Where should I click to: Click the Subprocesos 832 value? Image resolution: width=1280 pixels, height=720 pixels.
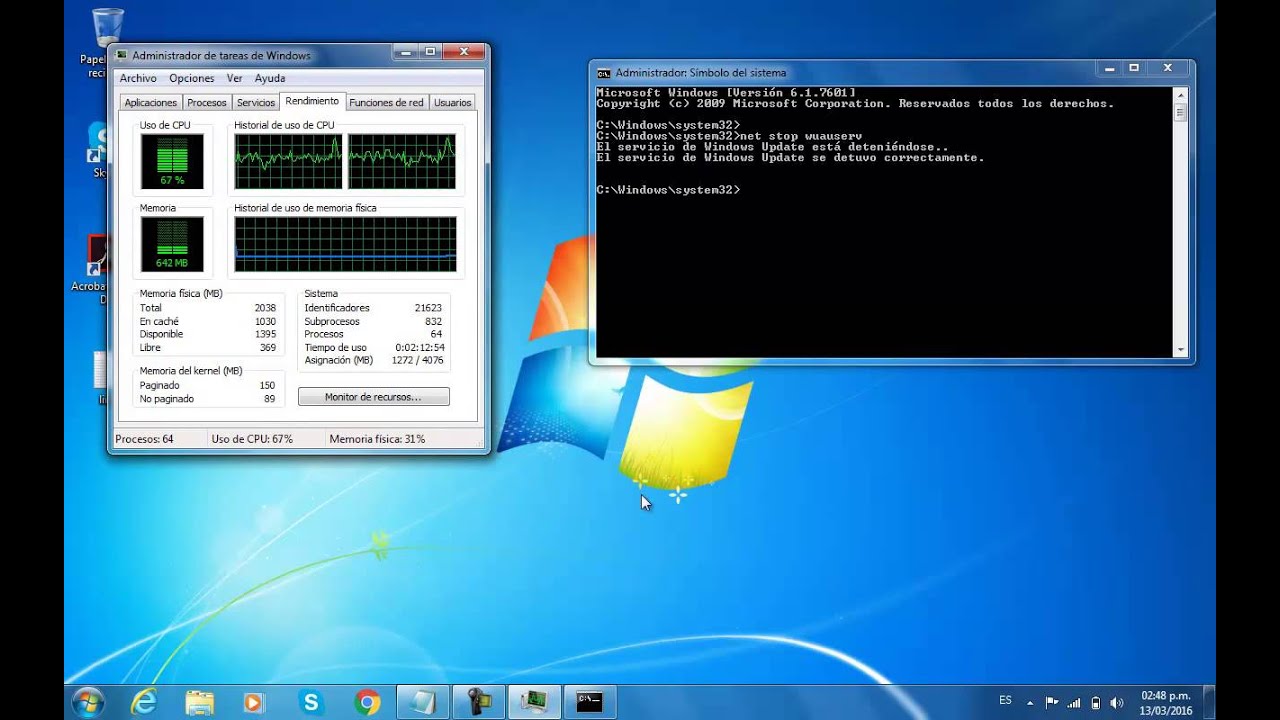tap(433, 321)
